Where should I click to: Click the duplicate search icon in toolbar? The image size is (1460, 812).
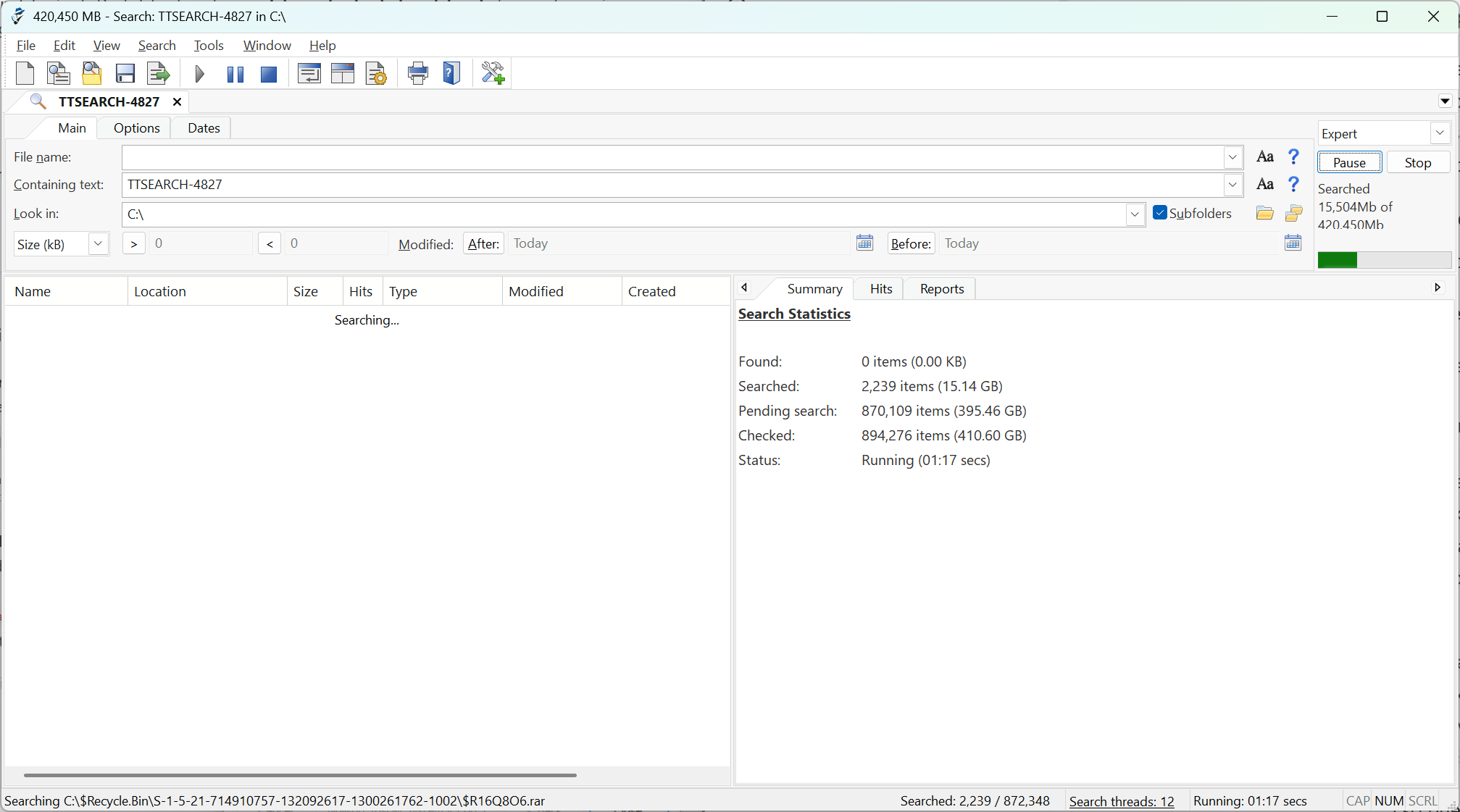click(x=58, y=73)
